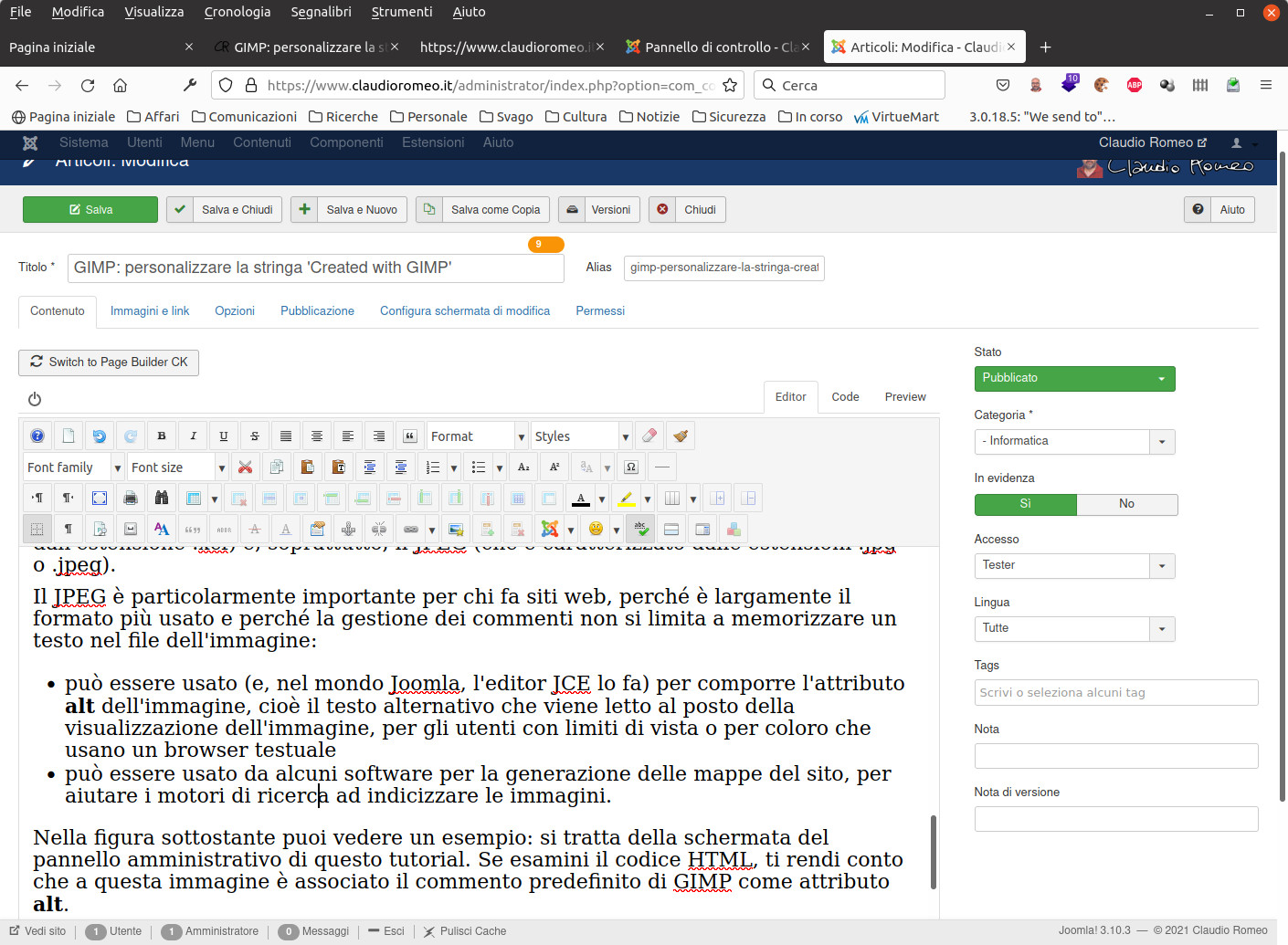This screenshot has height=945, width=1288.
Task: Open Joomla Componenti menu
Action: point(346,142)
